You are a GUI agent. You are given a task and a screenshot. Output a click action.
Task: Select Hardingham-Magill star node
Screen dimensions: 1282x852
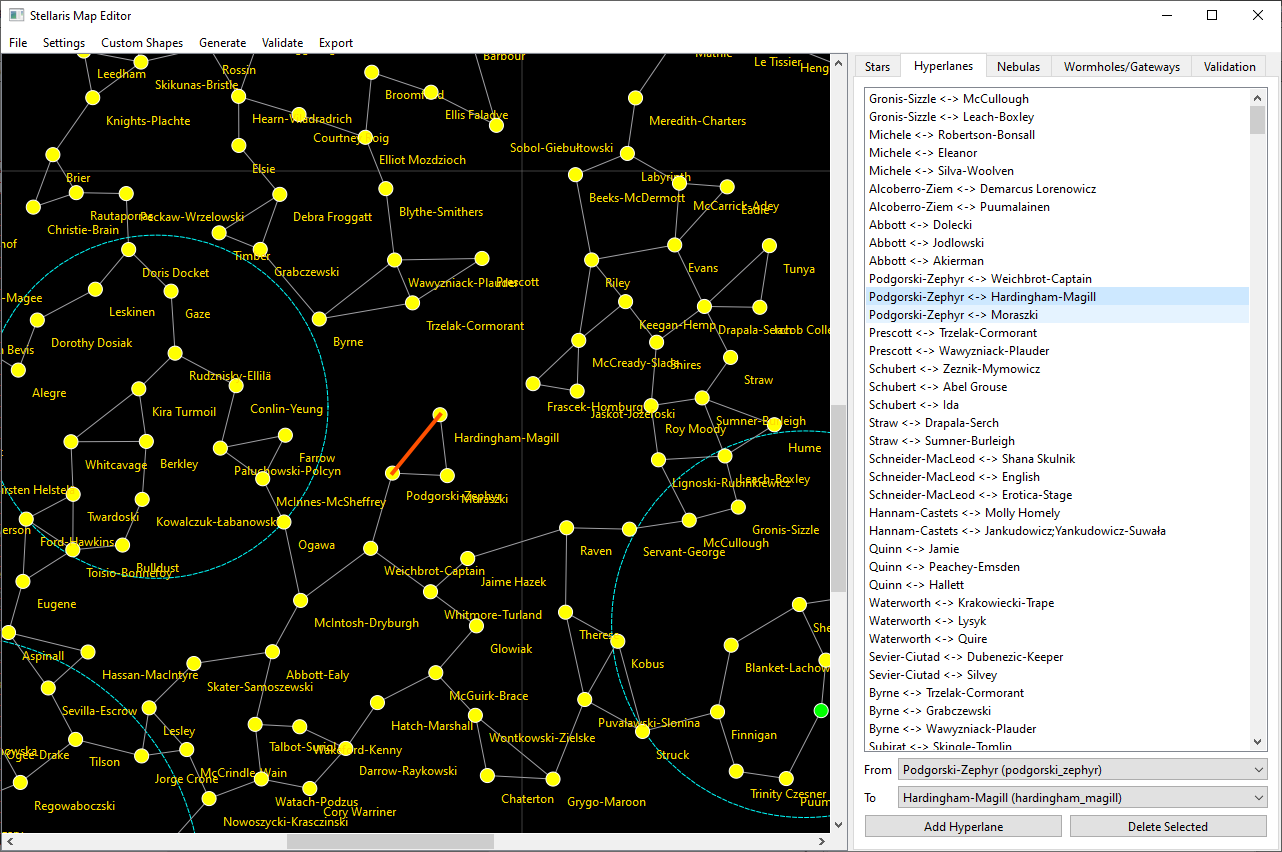pyautogui.click(x=440, y=414)
